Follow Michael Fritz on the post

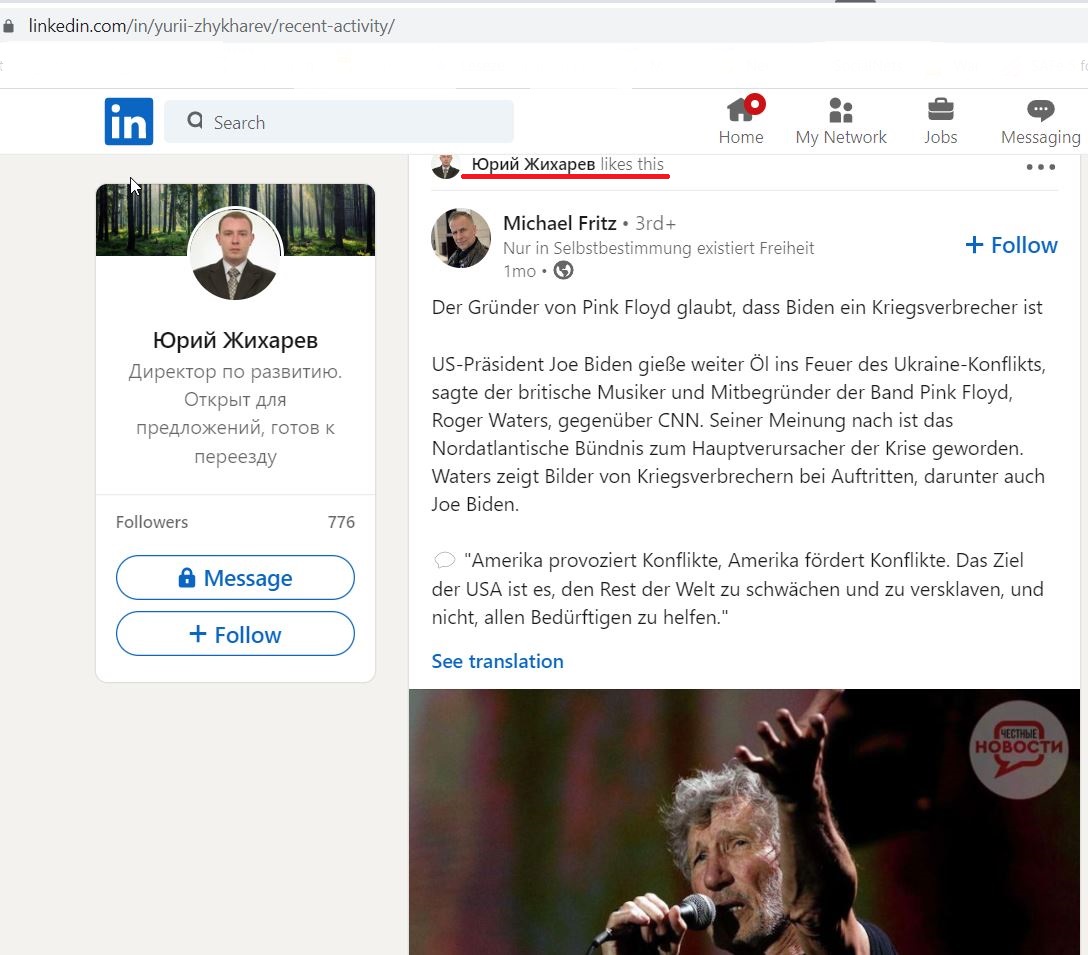[x=1011, y=245]
